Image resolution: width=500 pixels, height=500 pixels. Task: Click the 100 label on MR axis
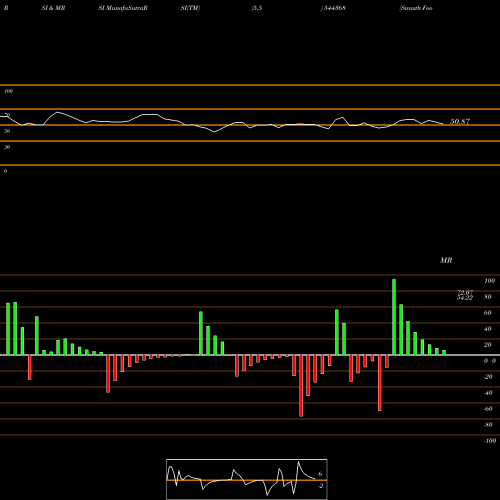click(x=489, y=281)
